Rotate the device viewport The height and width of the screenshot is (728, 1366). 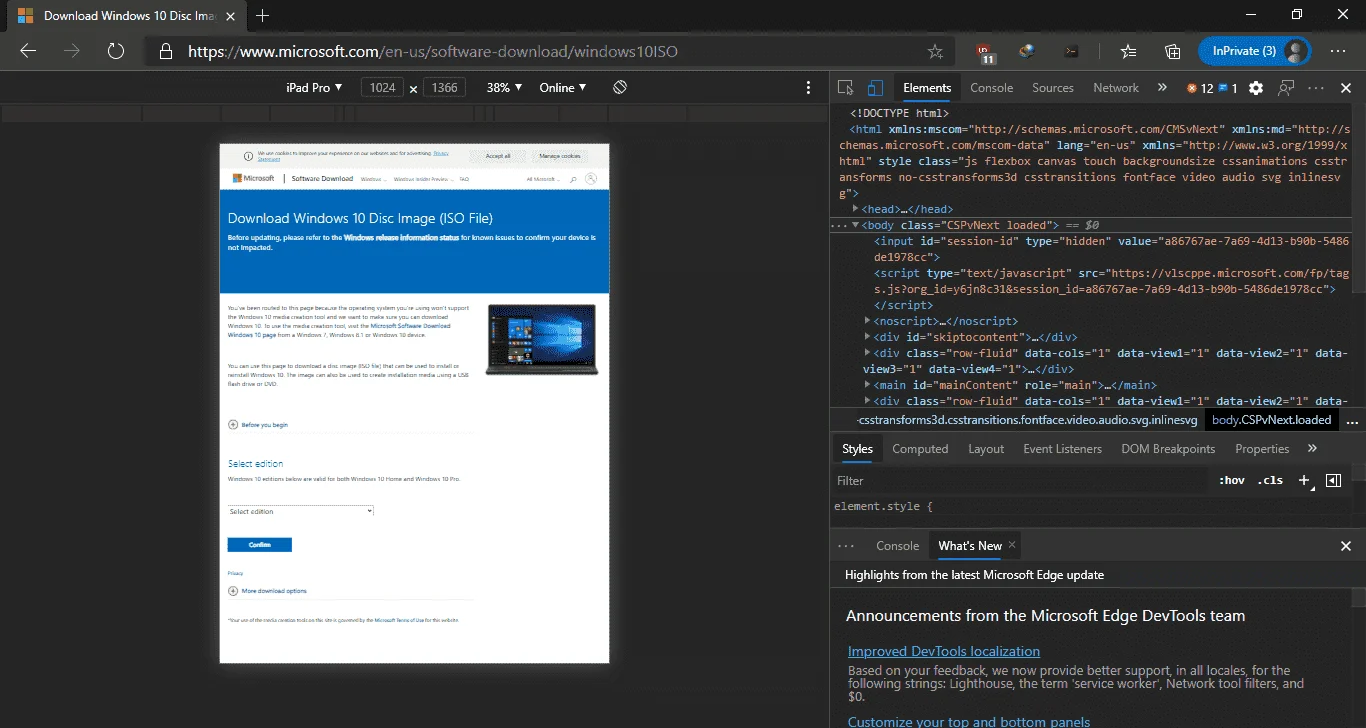[620, 87]
